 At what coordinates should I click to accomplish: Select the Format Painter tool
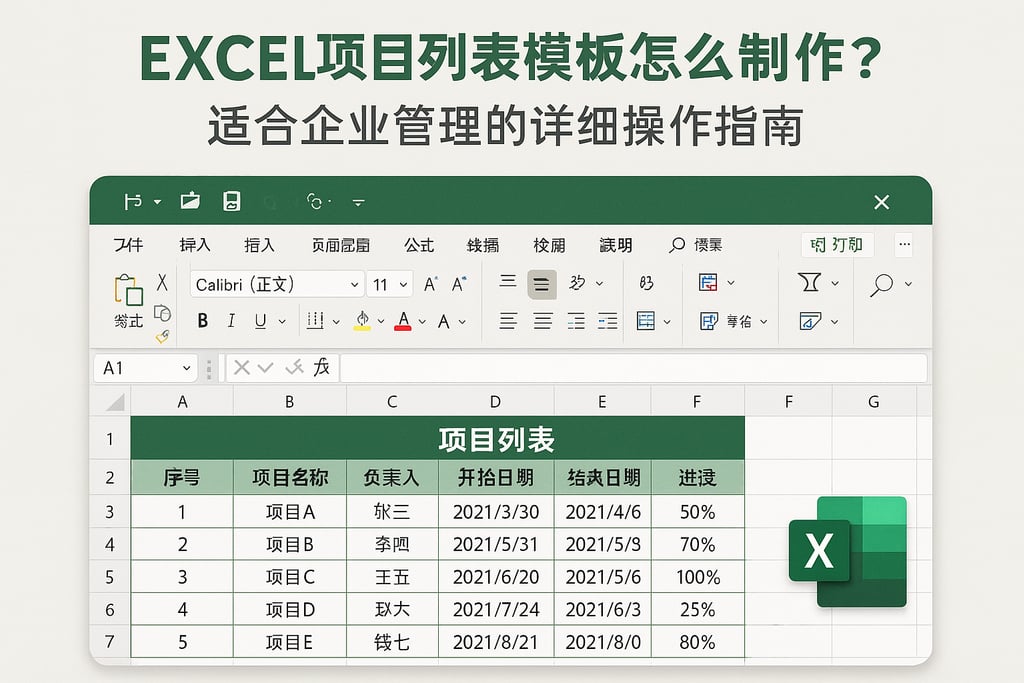pos(162,338)
